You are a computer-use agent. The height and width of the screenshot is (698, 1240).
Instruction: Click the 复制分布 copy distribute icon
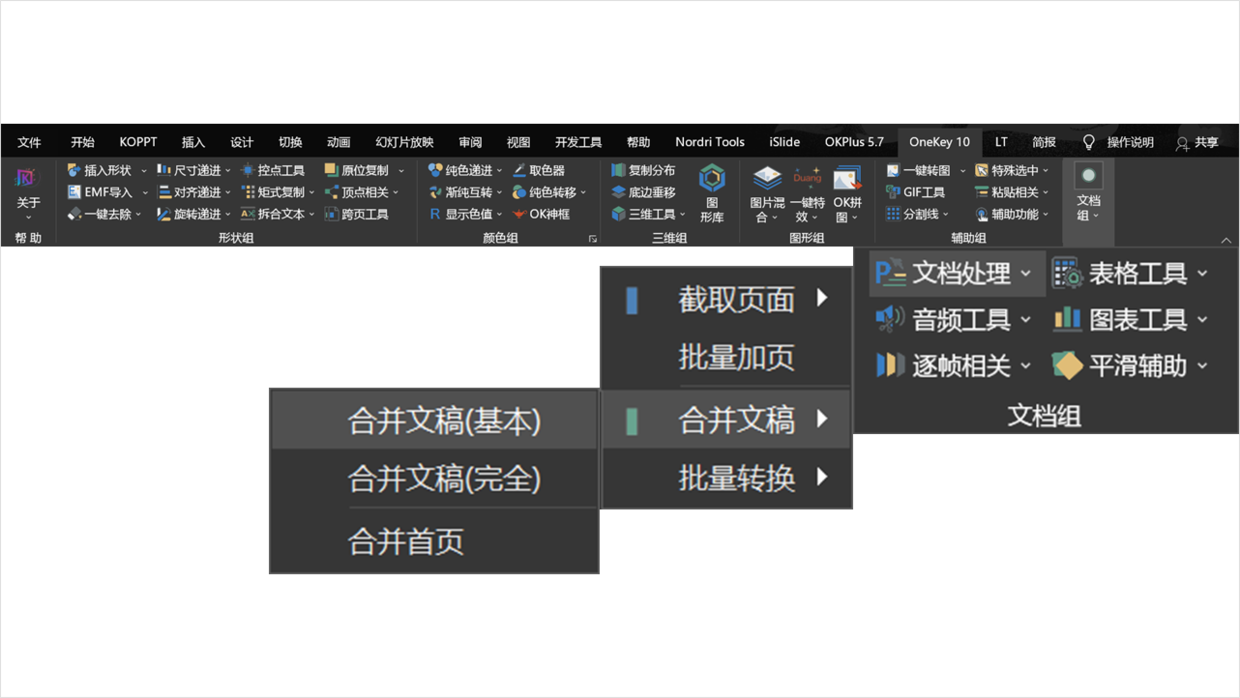pos(643,171)
